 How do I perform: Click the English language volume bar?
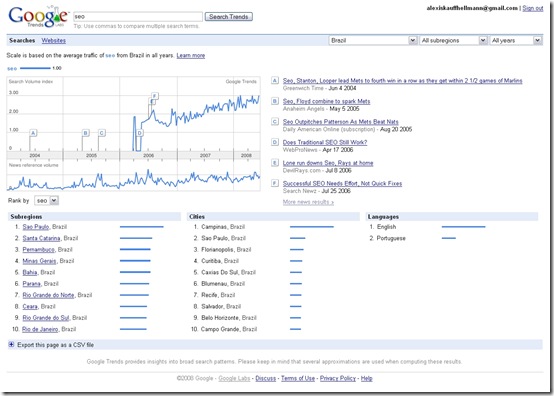click(464, 227)
